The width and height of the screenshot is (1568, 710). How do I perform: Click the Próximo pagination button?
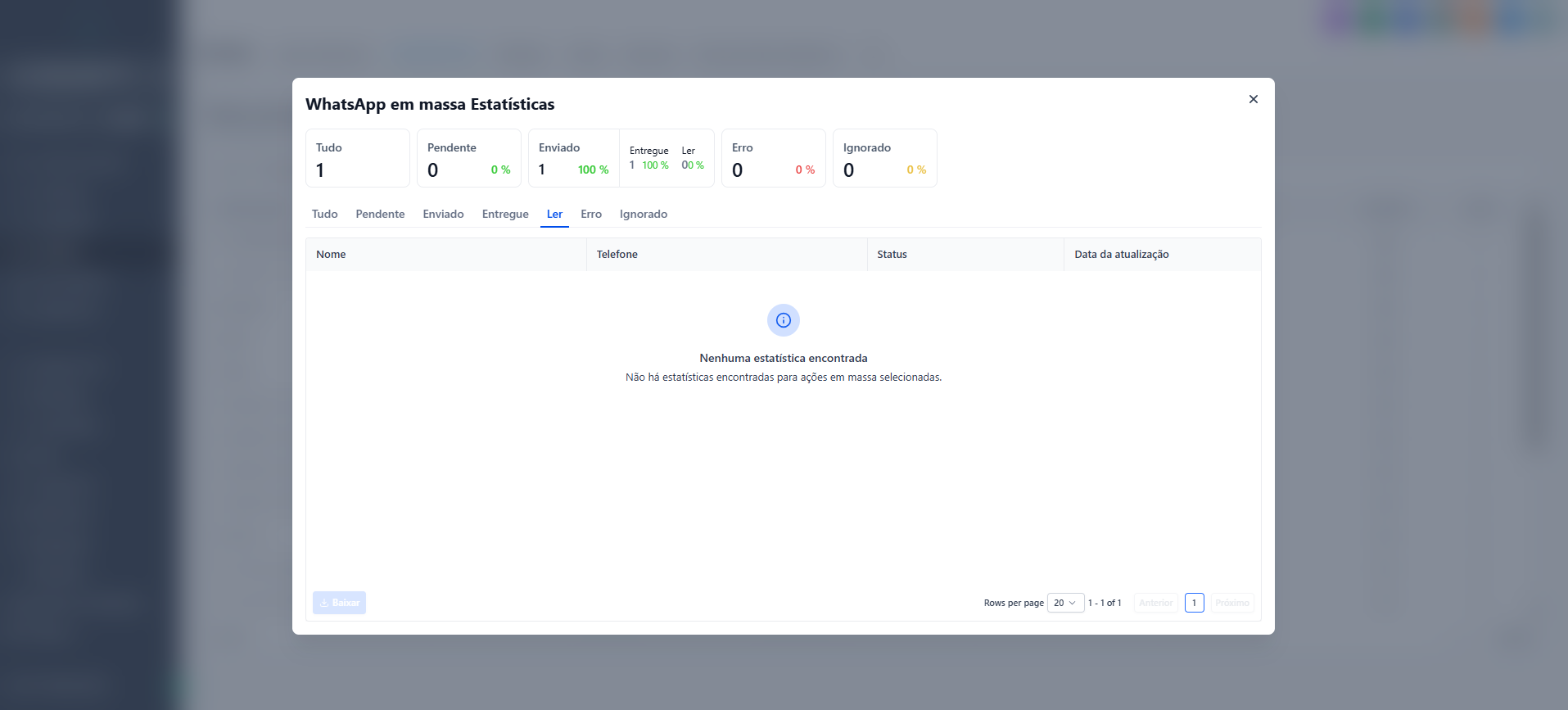point(1232,603)
